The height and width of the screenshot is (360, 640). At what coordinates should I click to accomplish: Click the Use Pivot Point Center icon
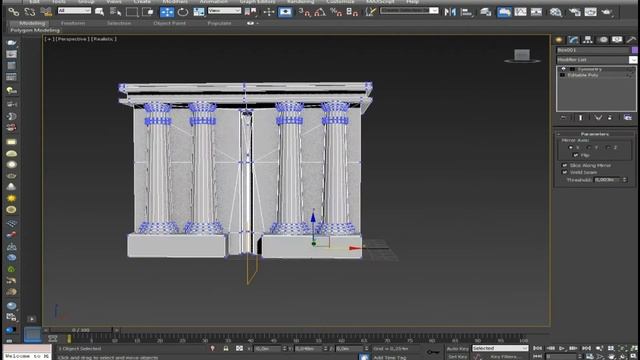point(250,12)
